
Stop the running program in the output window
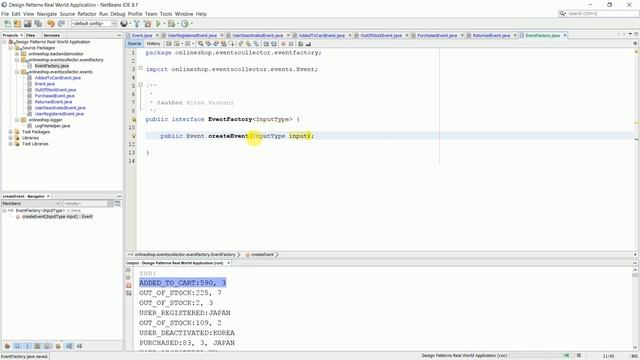pos(129,286)
